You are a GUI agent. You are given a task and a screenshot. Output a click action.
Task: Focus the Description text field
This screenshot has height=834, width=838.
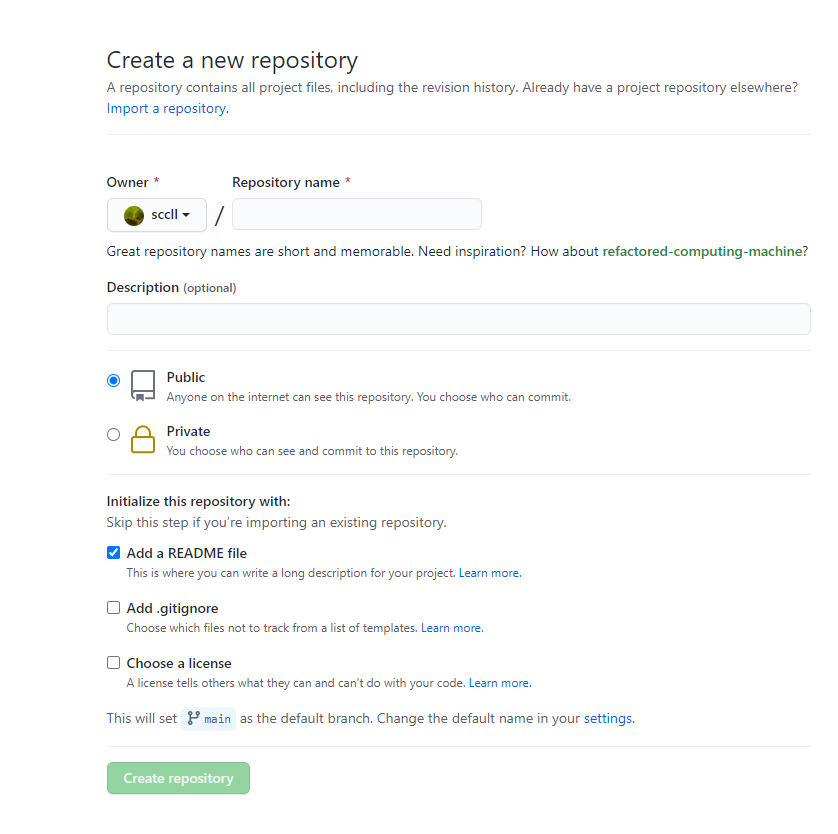458,319
